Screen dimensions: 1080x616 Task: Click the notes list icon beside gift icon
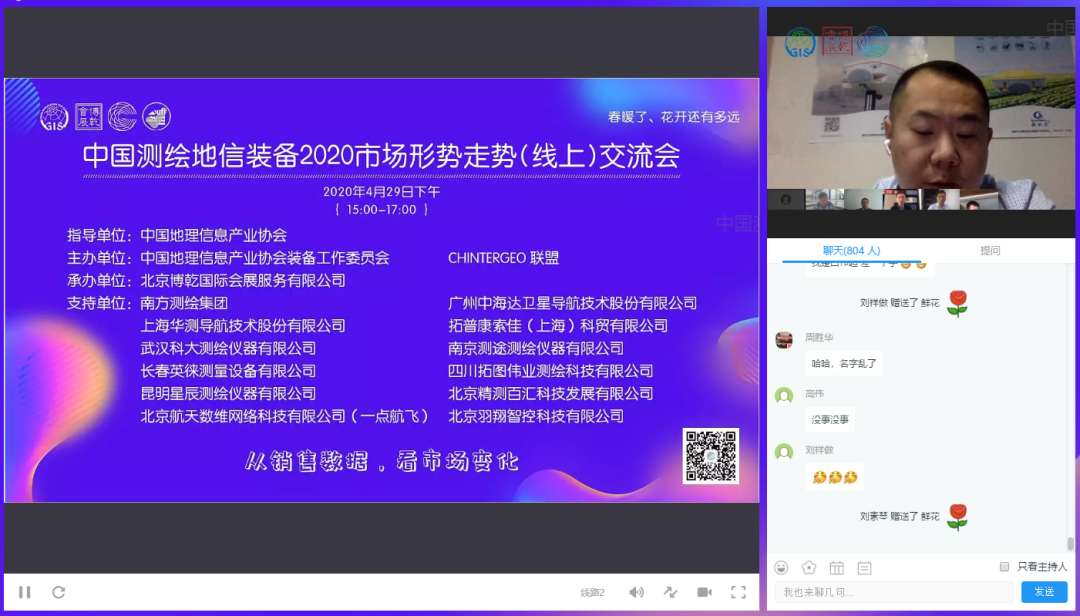pyautogui.click(x=864, y=568)
